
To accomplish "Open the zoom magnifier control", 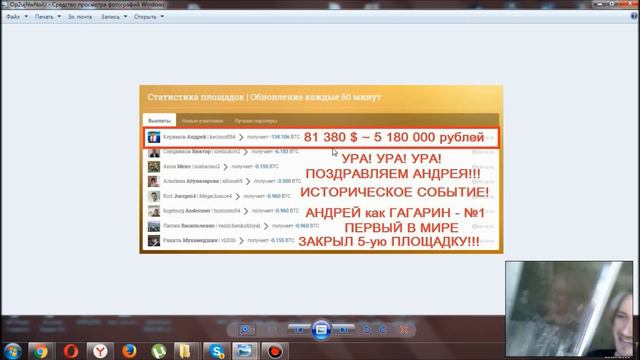I will pyautogui.click(x=247, y=330).
